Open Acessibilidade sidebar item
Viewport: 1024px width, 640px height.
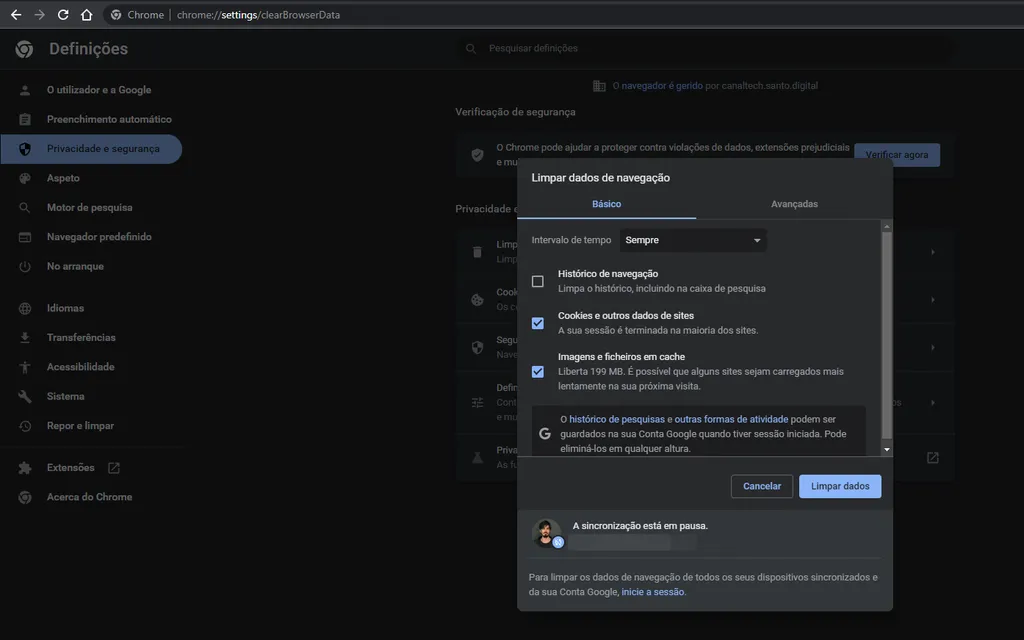tap(80, 367)
